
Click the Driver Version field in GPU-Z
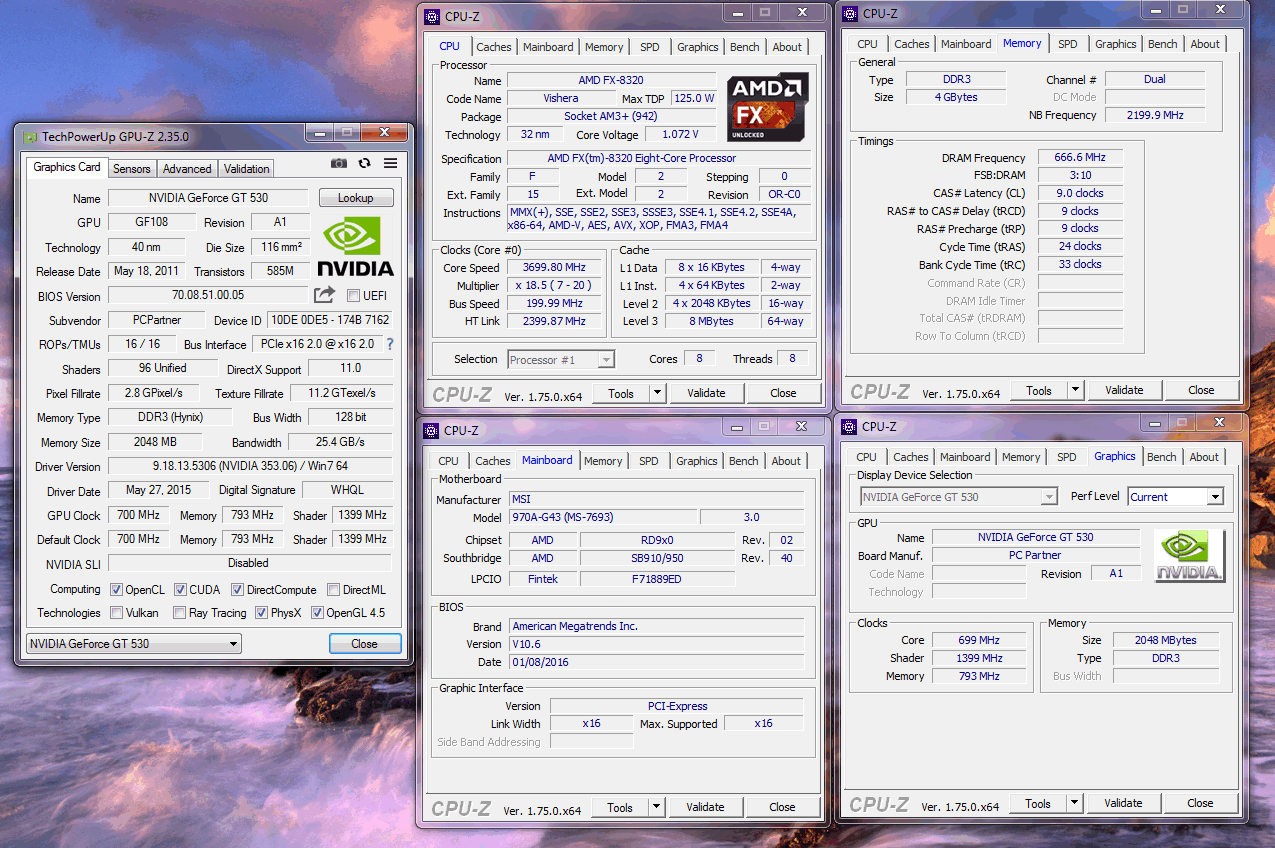tap(250, 467)
